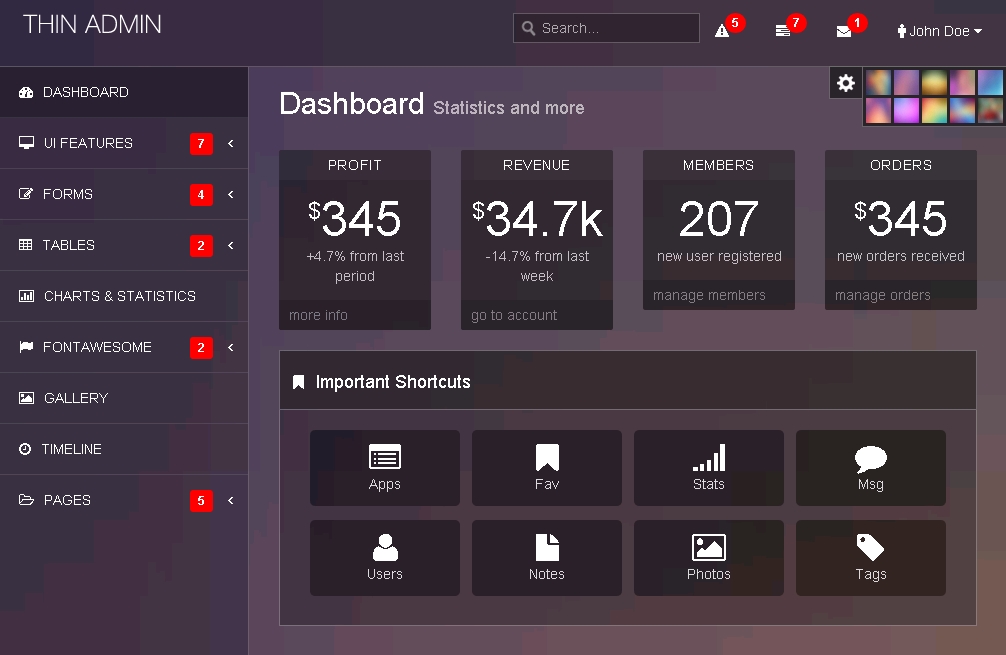The width and height of the screenshot is (1006, 655).
Task: Open the Stats signal bars shortcut
Action: (709, 468)
